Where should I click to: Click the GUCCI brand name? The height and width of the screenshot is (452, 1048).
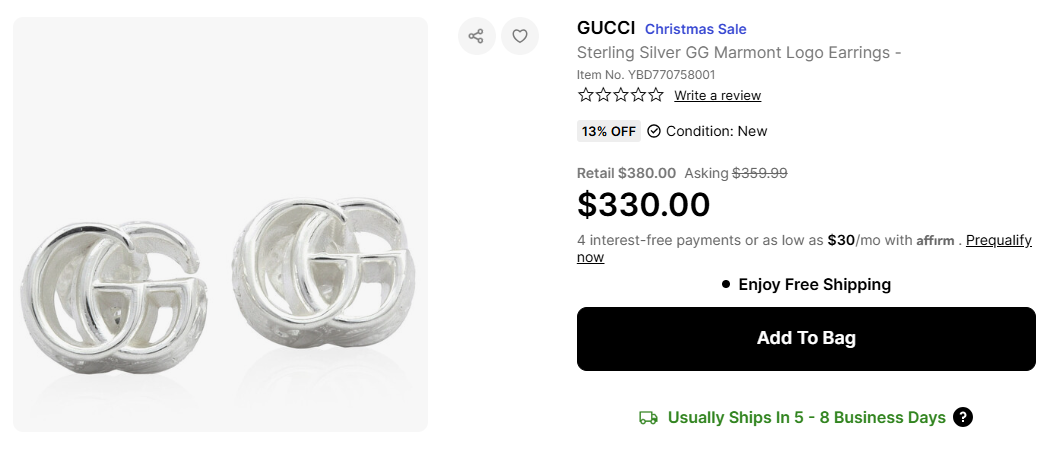[x=606, y=28]
